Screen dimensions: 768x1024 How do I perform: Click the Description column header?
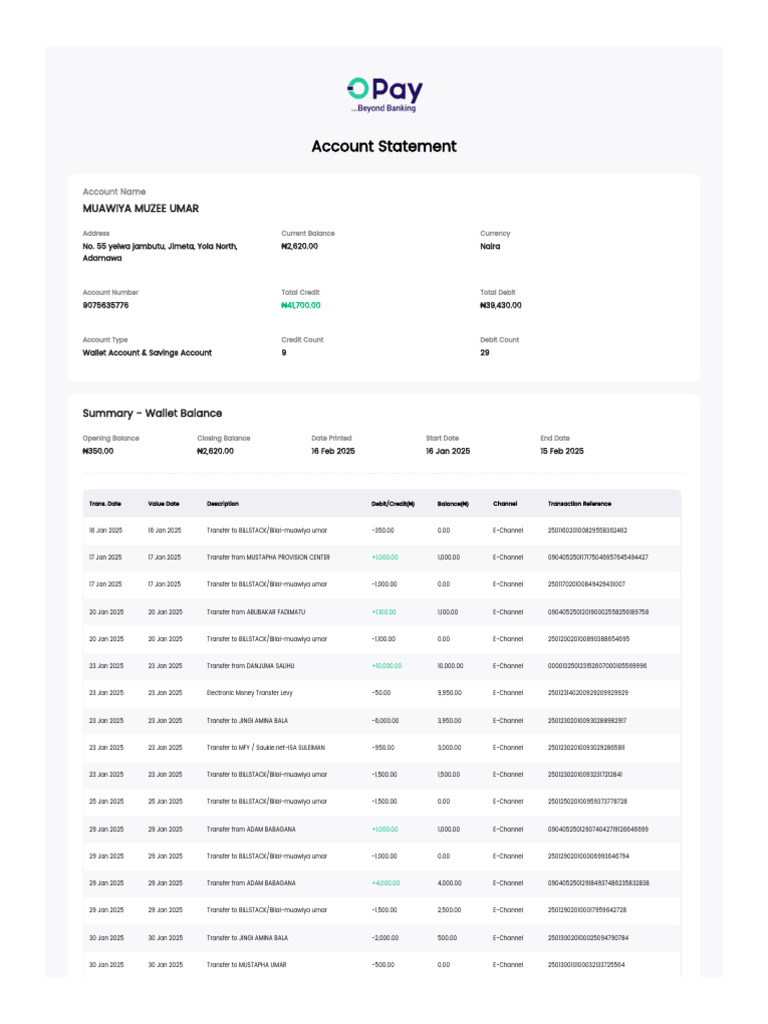point(223,504)
